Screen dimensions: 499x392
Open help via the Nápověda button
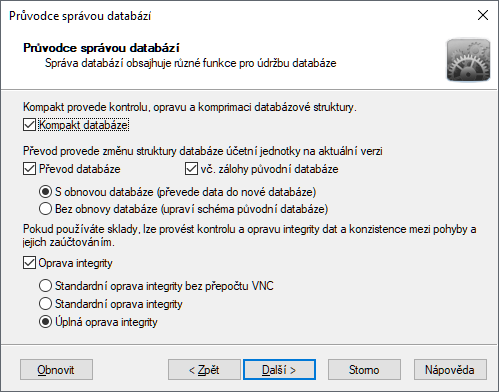450,370
